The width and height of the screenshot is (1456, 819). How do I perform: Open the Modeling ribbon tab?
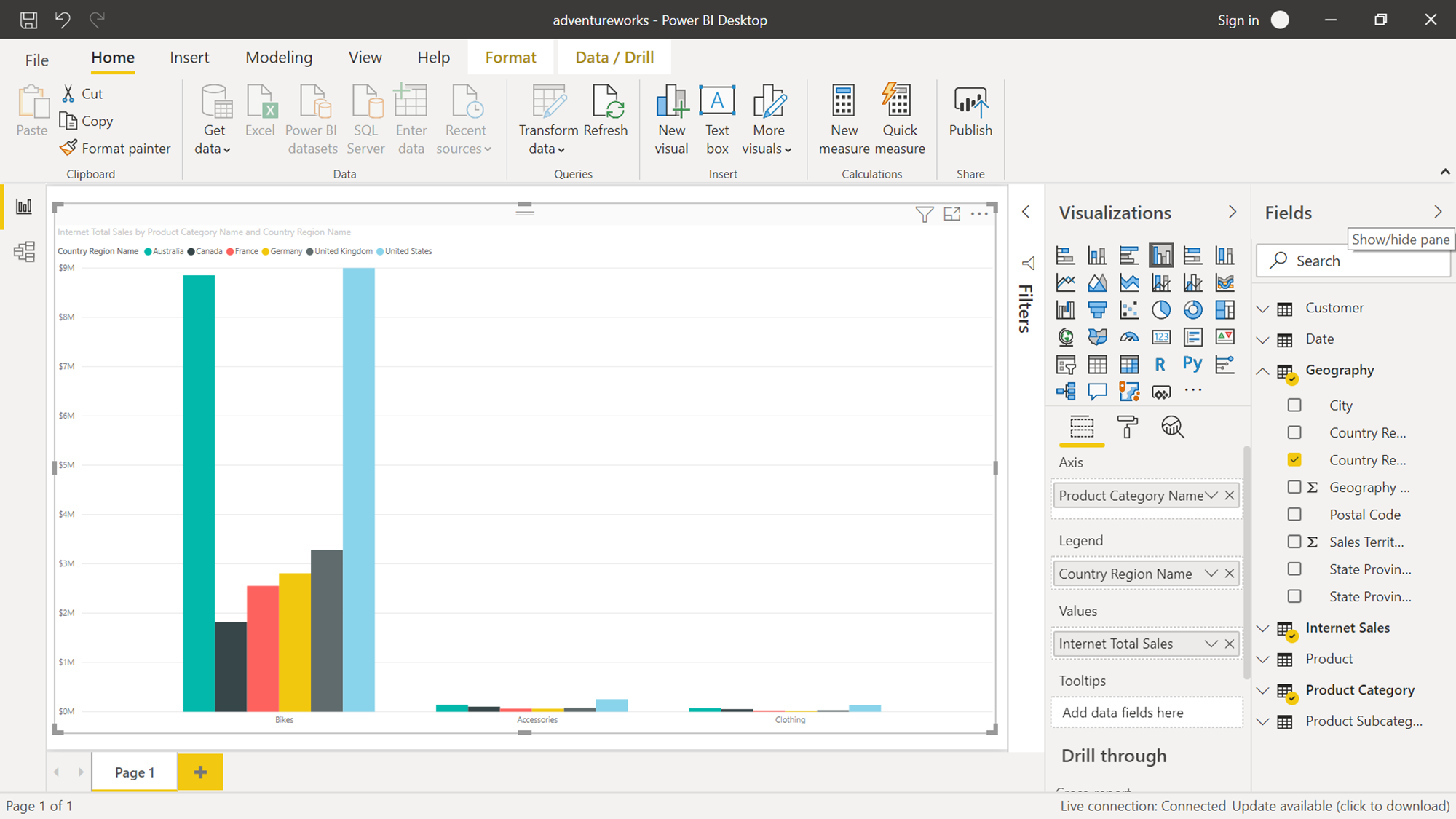pyautogui.click(x=279, y=58)
